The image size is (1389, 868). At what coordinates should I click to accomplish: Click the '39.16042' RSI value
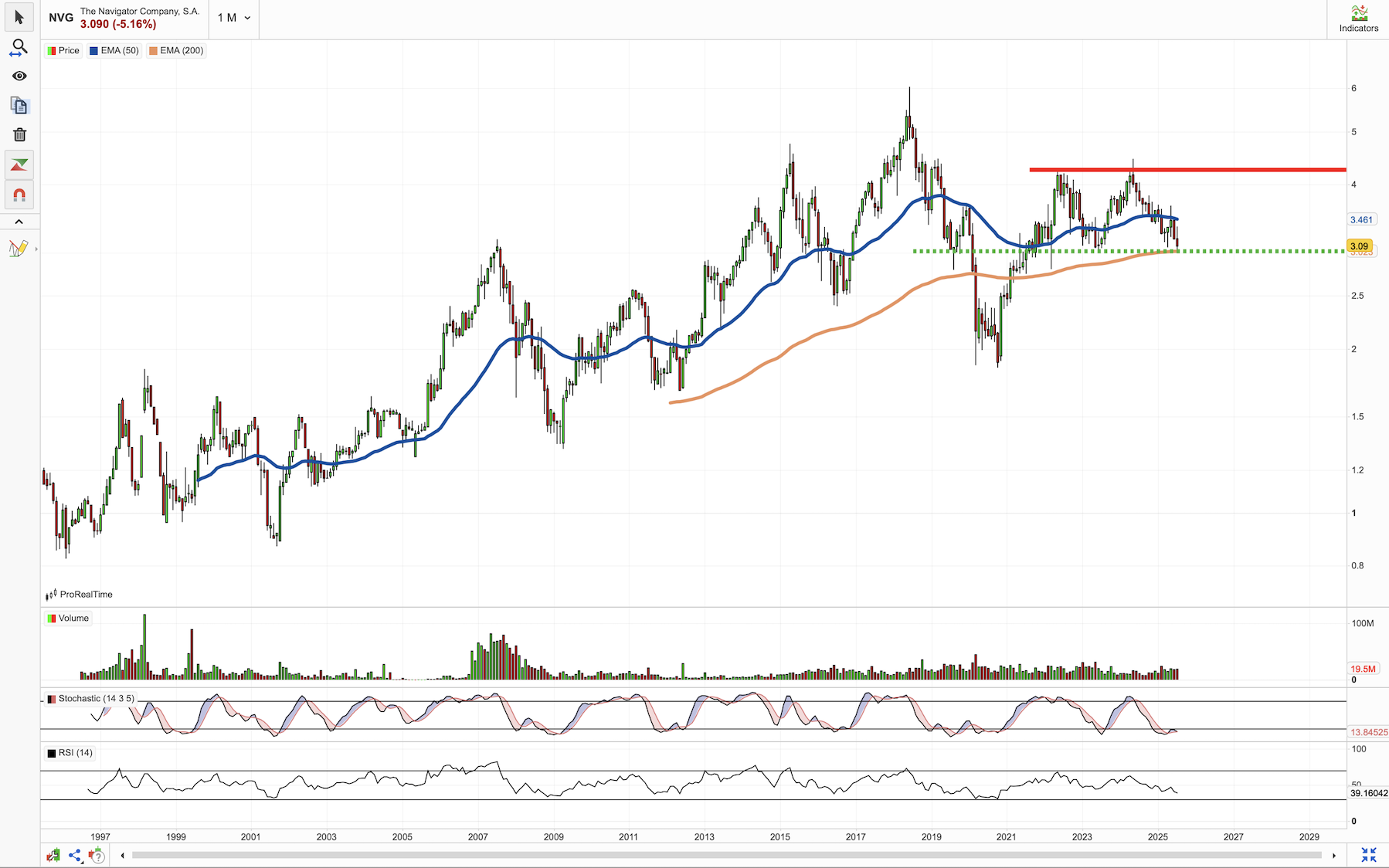pyautogui.click(x=1369, y=793)
